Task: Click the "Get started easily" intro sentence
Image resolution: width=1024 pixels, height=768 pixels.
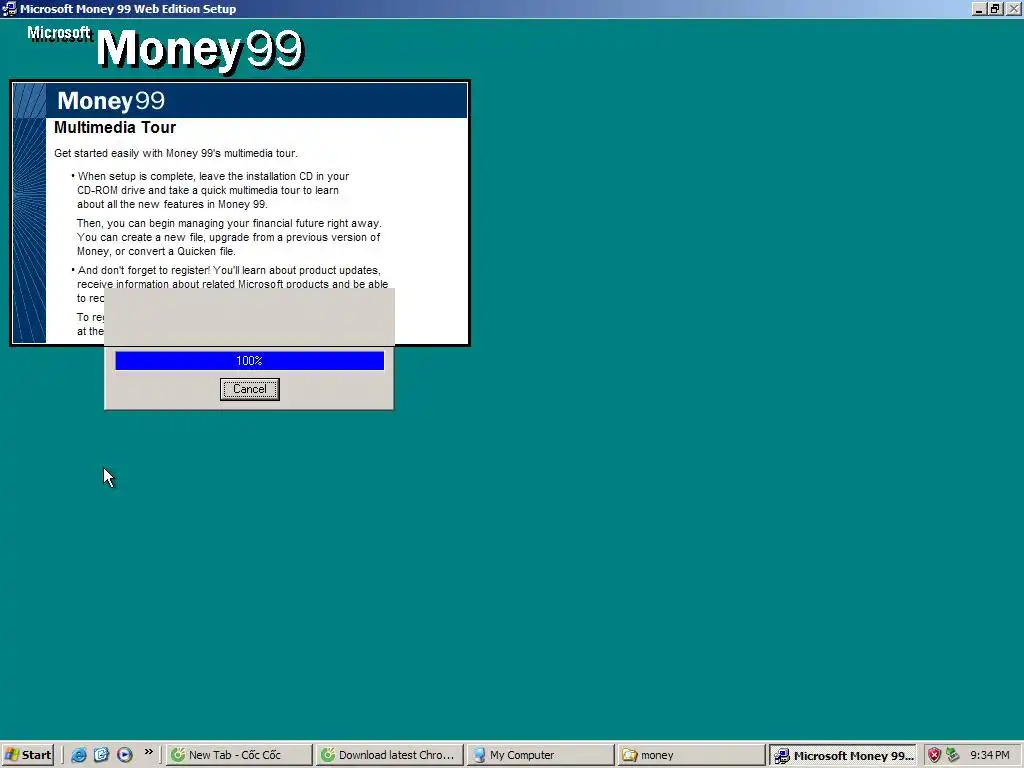Action: point(176,153)
